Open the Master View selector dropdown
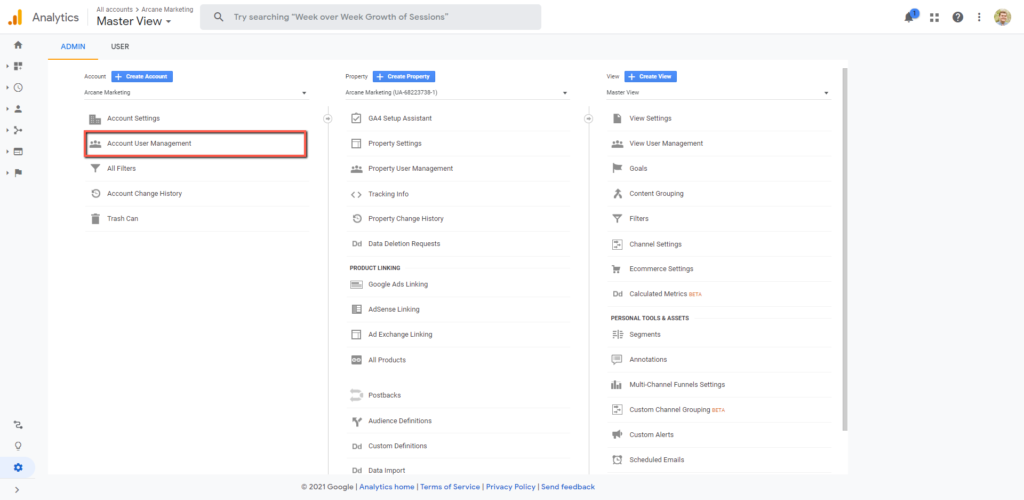 click(x=134, y=22)
